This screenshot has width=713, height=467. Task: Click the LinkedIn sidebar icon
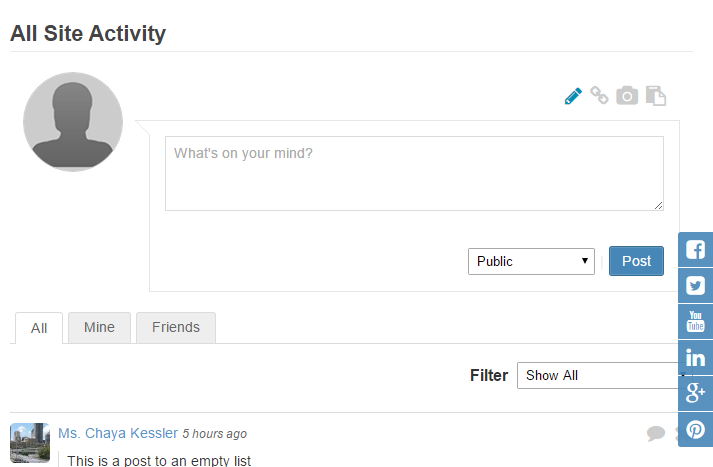click(x=696, y=358)
